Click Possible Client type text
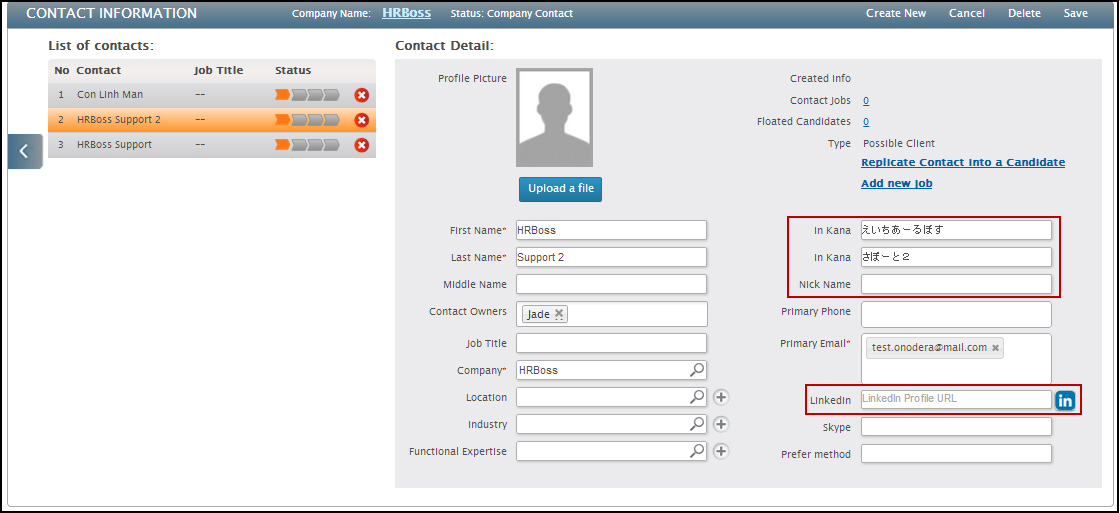Viewport: 1120px width, 513px height. pos(899,144)
